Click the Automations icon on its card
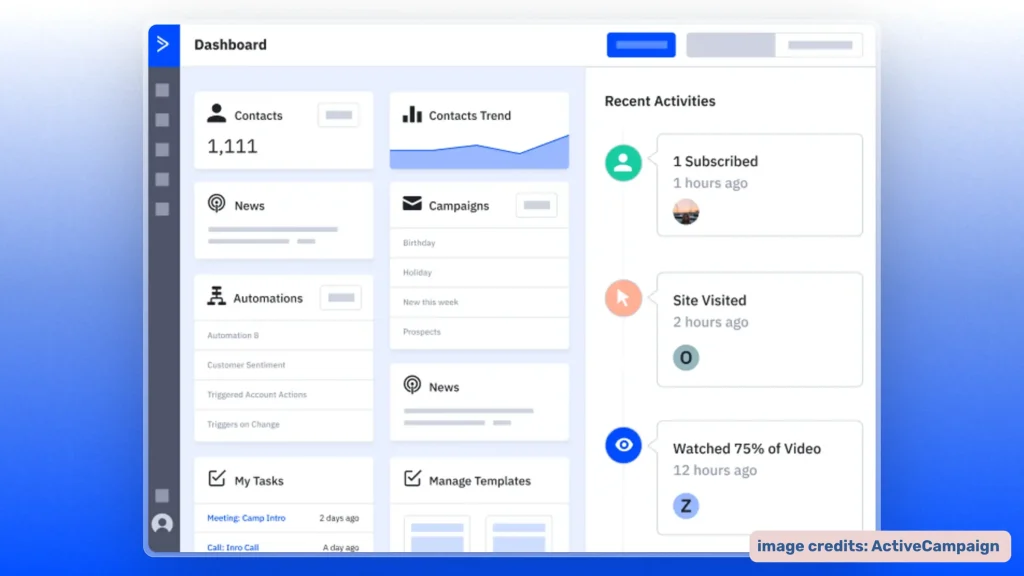1024x576 pixels. 216,296
